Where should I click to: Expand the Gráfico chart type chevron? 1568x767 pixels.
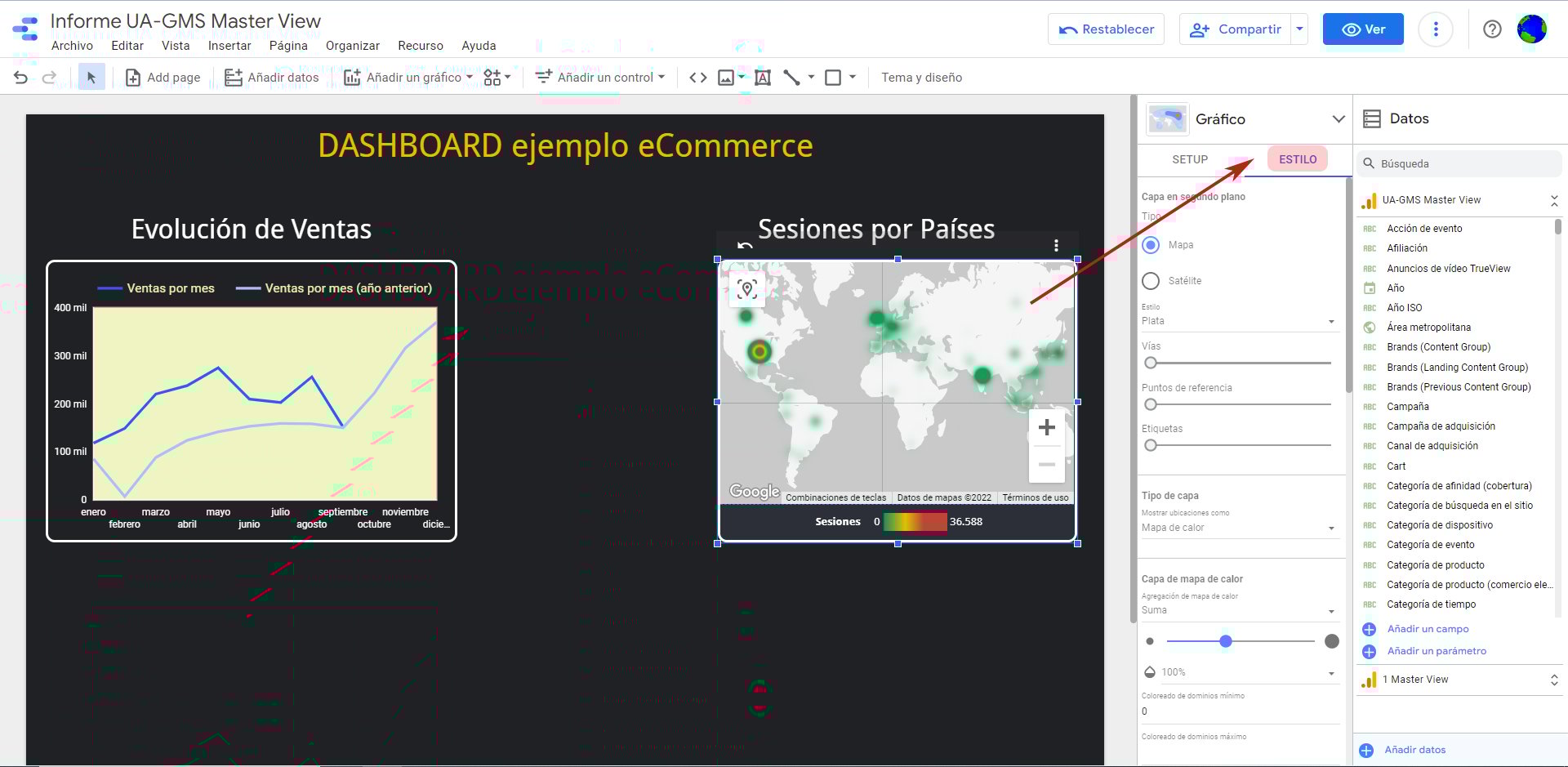[1339, 119]
